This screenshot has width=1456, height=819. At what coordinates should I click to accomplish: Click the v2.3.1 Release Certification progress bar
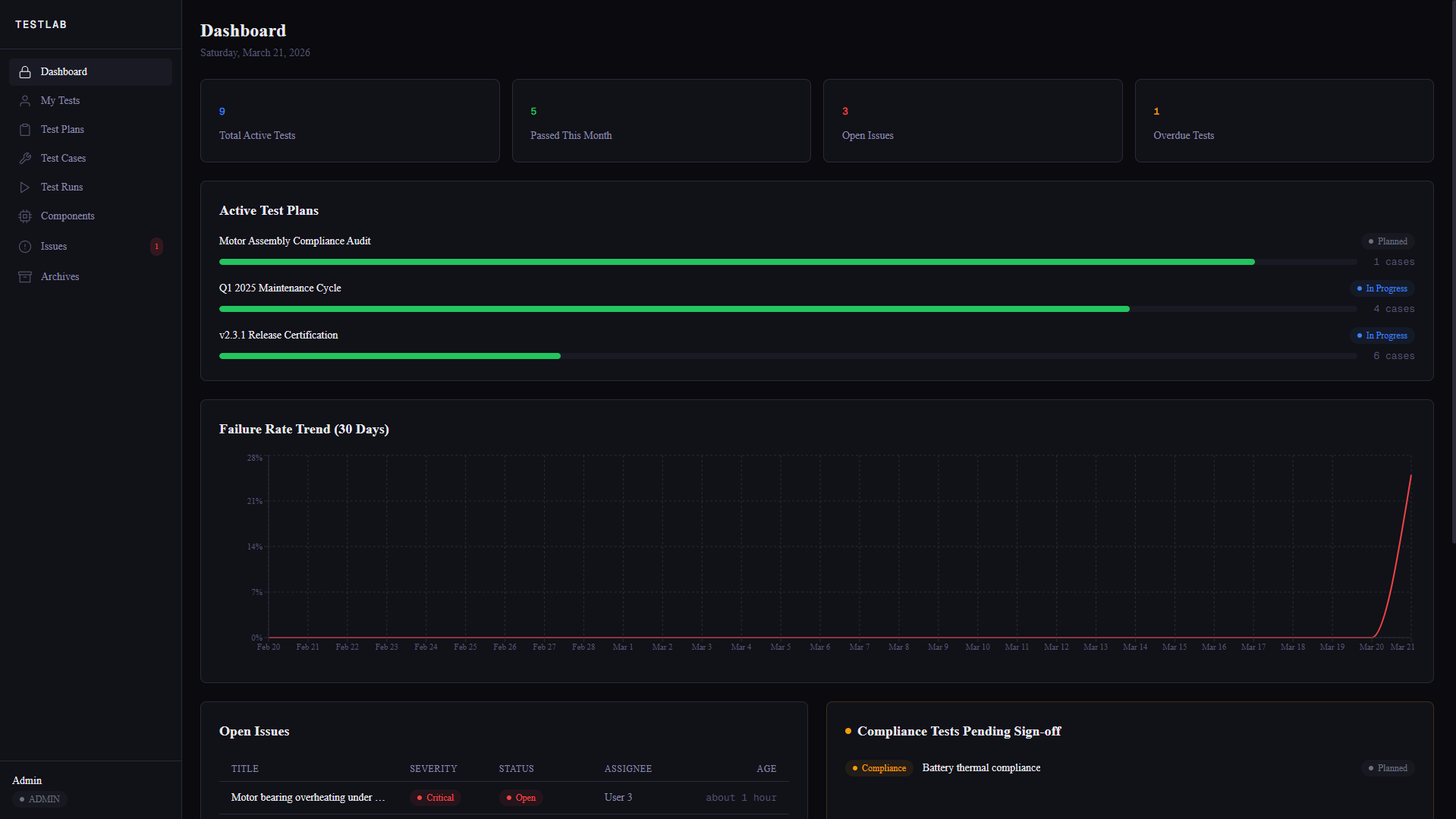788,355
